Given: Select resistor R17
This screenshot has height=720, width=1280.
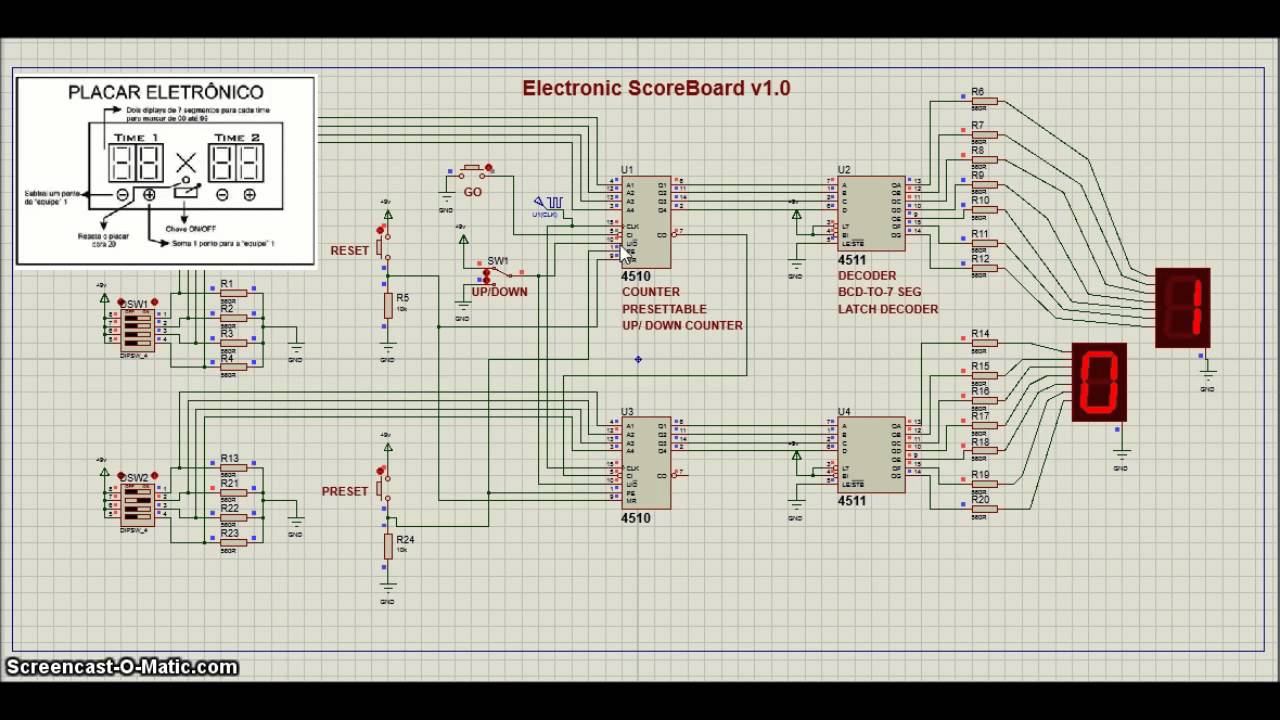Looking at the screenshot, I should pos(984,426).
